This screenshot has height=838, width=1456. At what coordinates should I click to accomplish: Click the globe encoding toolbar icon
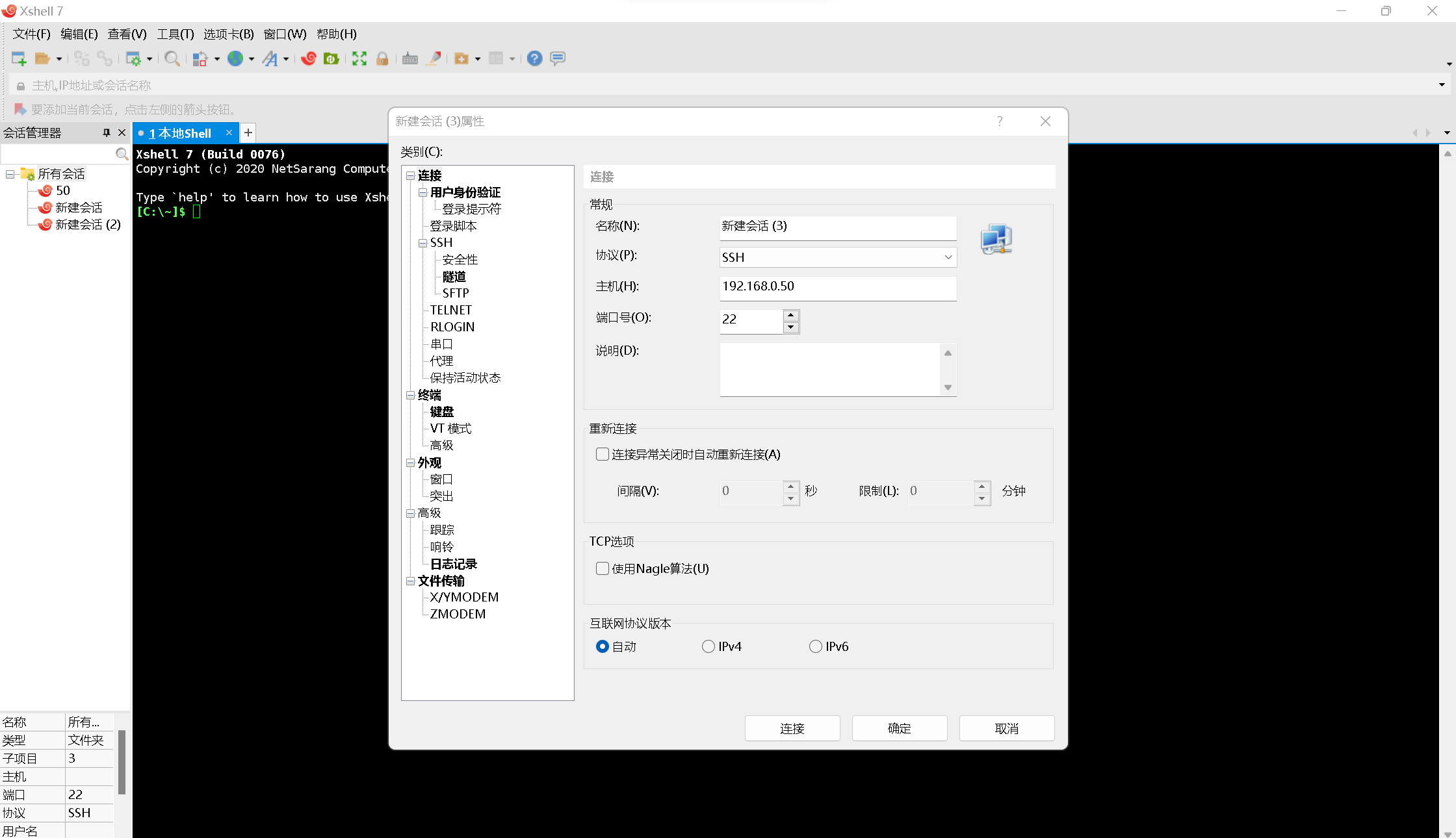point(235,58)
